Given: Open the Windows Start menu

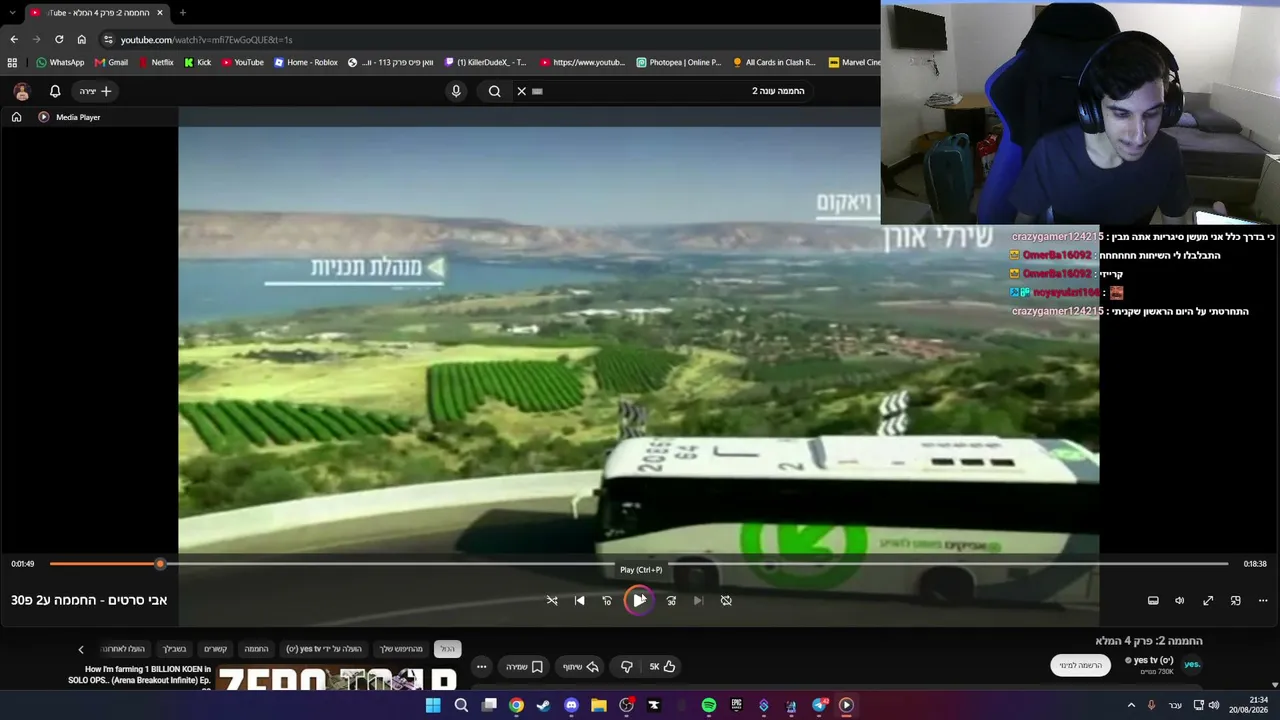Looking at the screenshot, I should click(433, 705).
